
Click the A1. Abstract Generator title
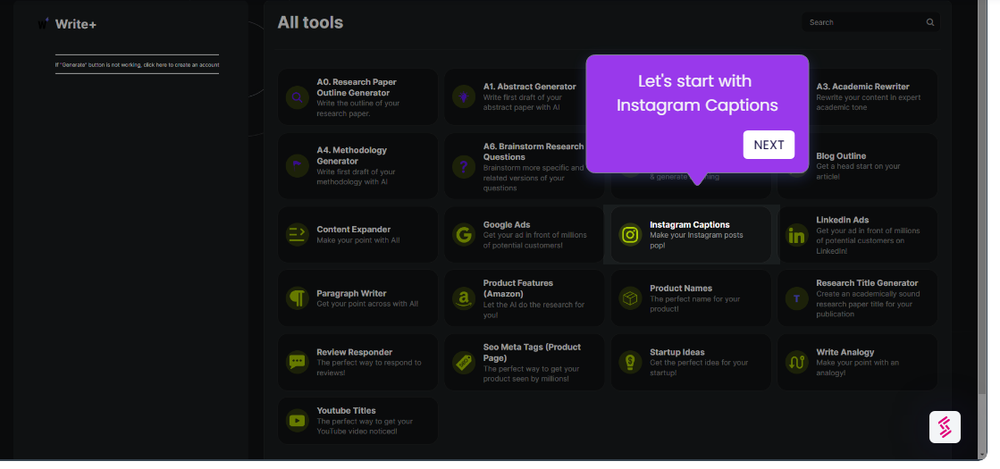(x=529, y=87)
